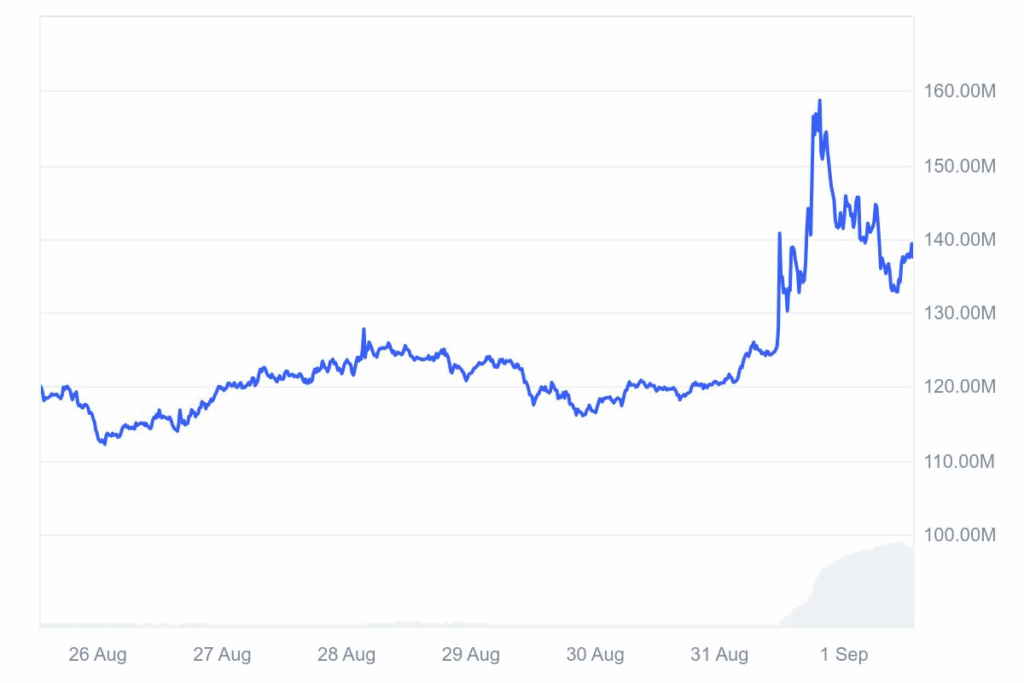This screenshot has width=1024, height=683.
Task: Select the 130.00M axis value
Action: point(959,313)
